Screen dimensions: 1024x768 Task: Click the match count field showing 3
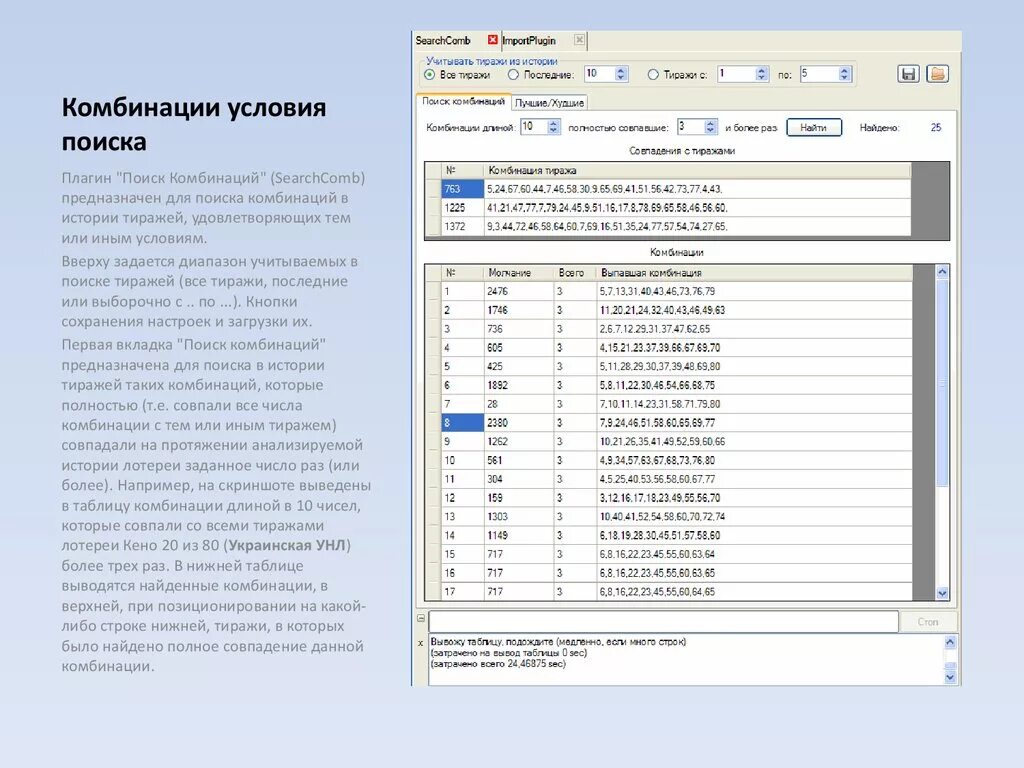(692, 127)
